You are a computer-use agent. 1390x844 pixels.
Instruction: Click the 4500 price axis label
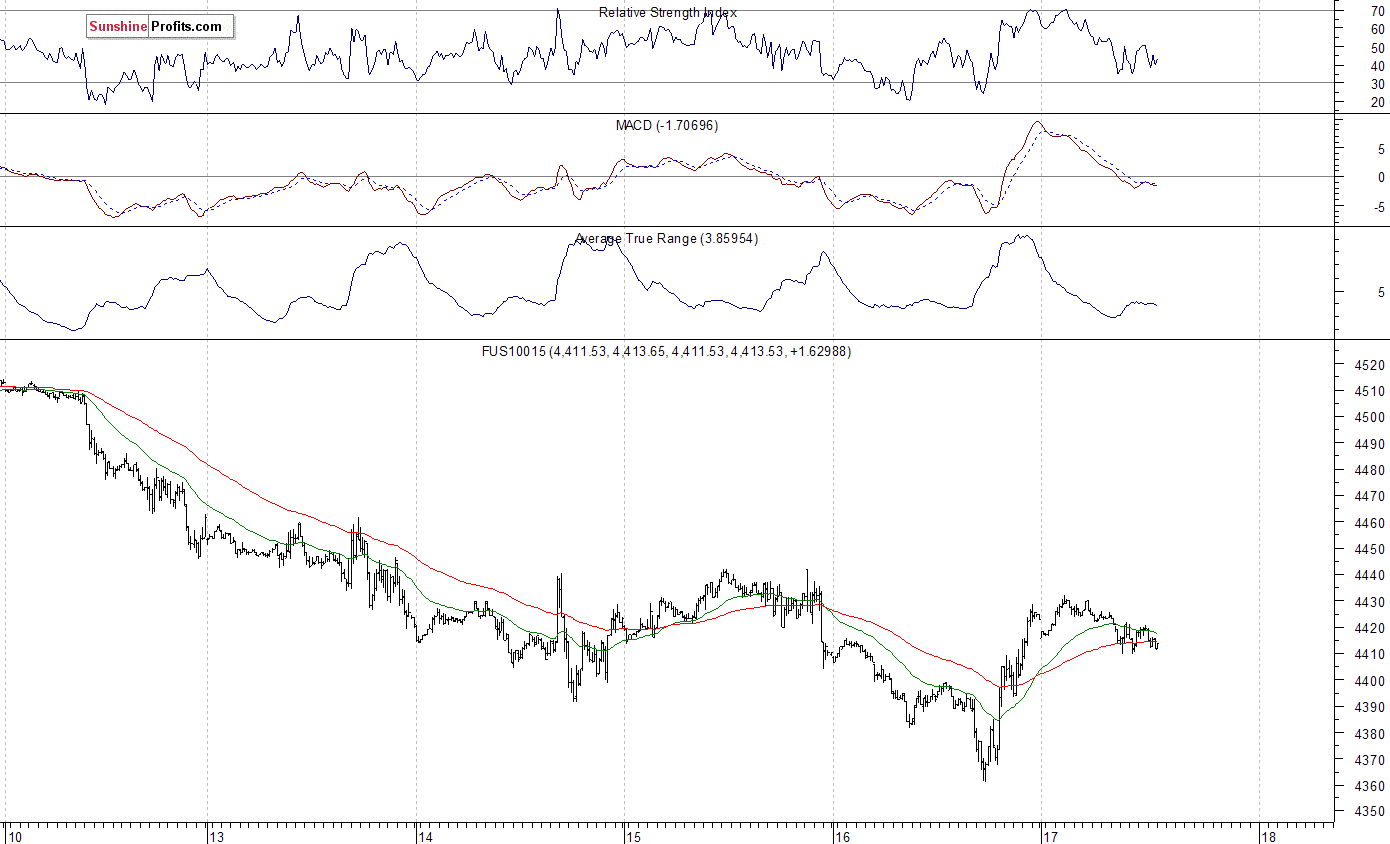click(1369, 418)
